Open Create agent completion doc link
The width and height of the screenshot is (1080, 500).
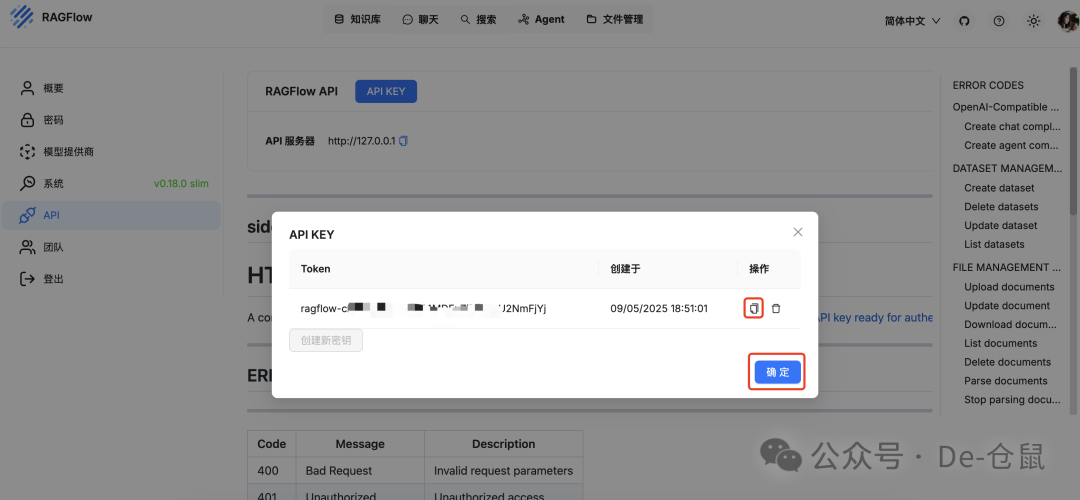[x=1011, y=145]
